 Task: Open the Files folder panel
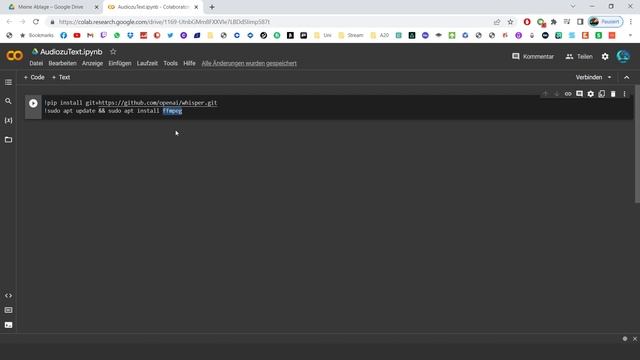8,140
